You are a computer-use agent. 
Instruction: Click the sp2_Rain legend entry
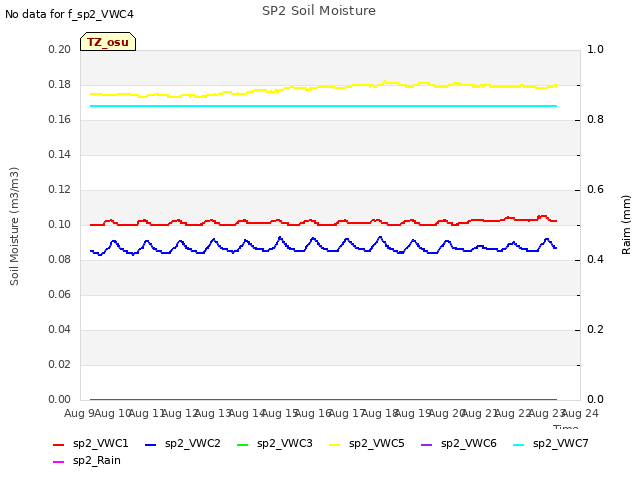pos(87,460)
